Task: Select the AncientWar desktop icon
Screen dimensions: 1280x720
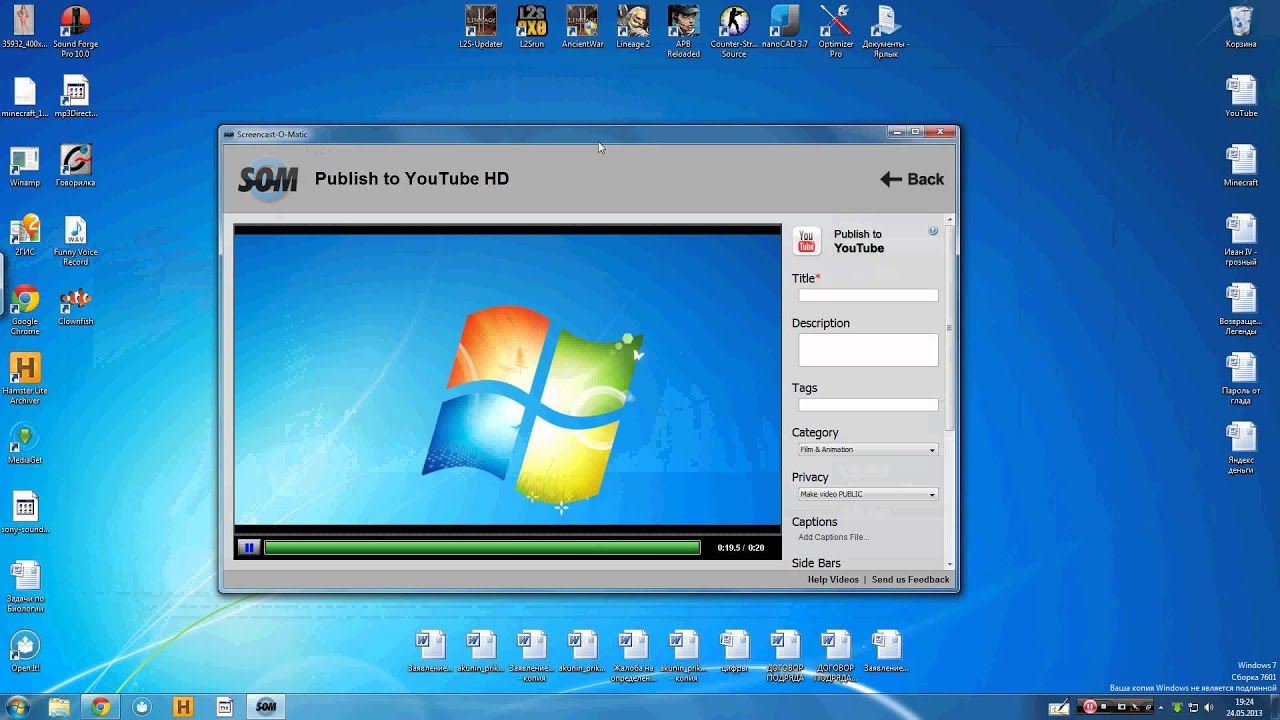Action: click(x=582, y=27)
